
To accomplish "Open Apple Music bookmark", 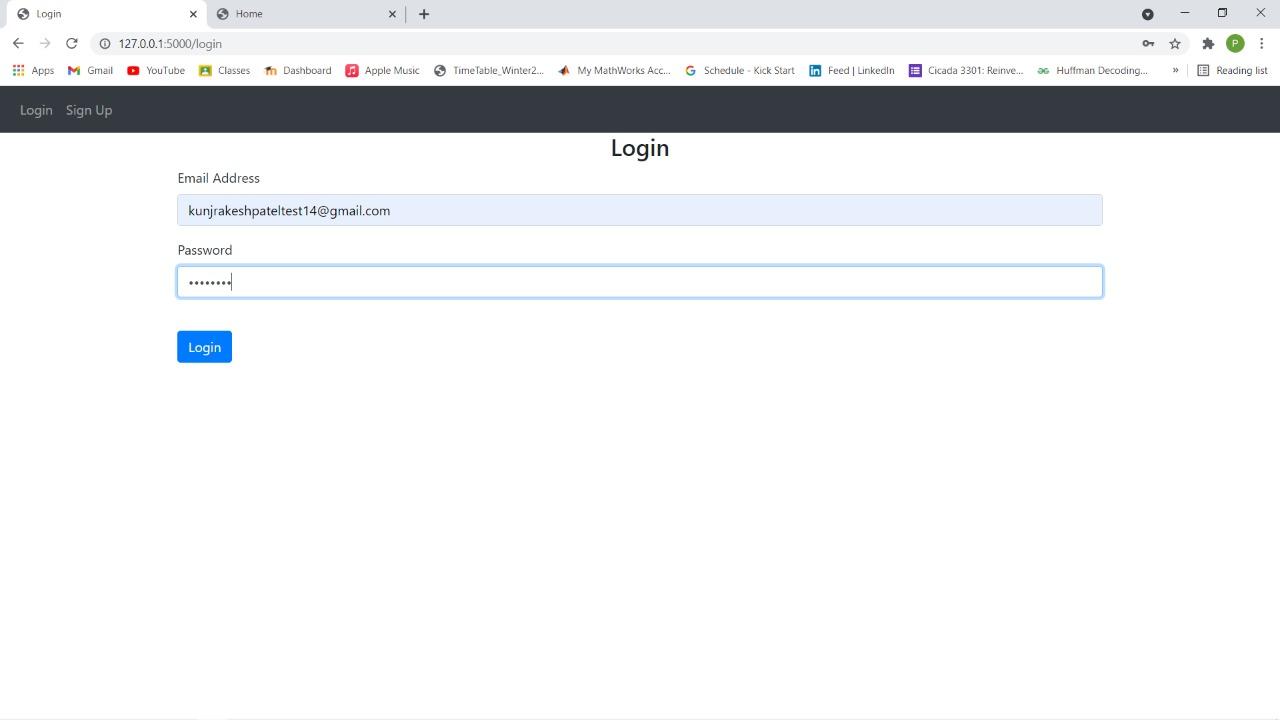I will tap(382, 70).
